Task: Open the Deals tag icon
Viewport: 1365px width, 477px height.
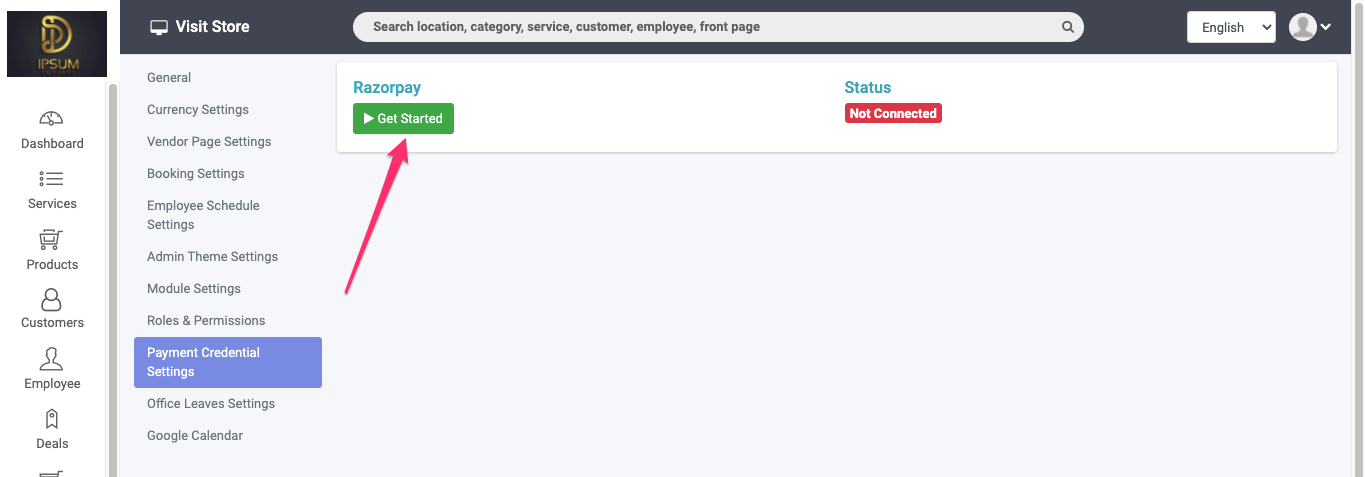Action: point(52,418)
